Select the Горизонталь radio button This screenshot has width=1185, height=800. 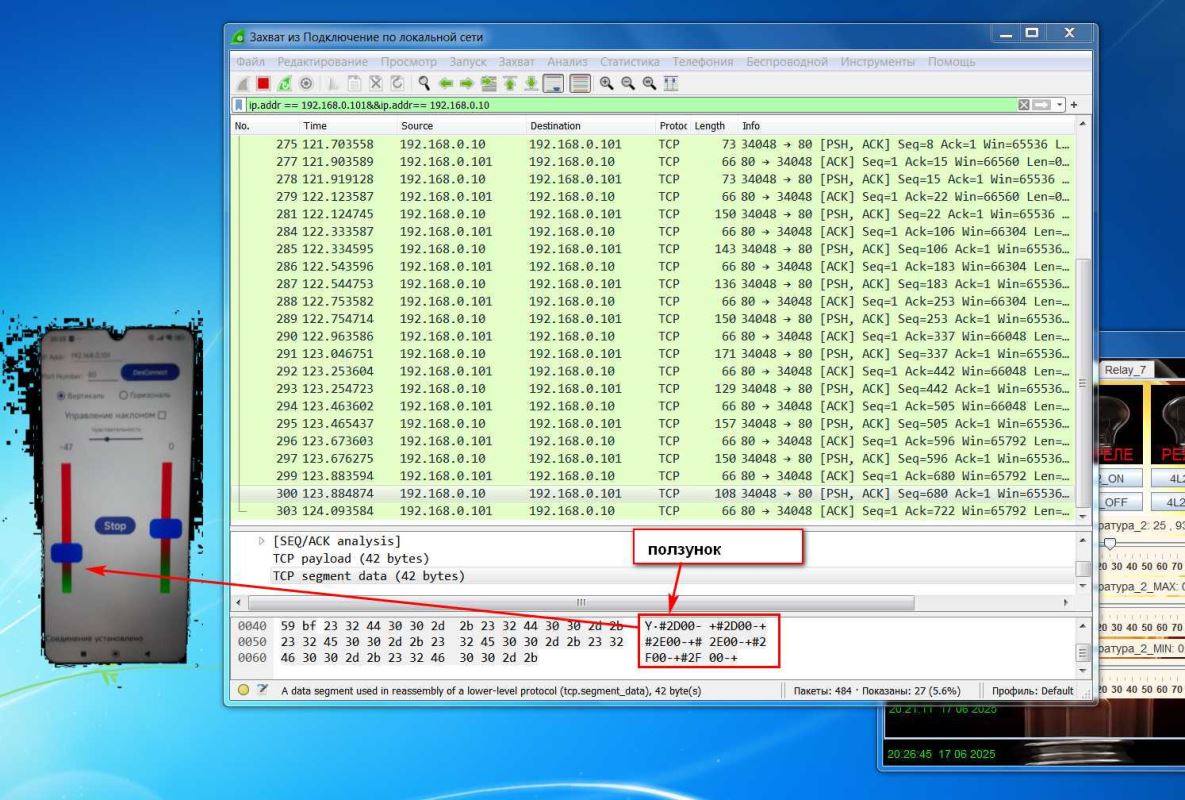123,396
